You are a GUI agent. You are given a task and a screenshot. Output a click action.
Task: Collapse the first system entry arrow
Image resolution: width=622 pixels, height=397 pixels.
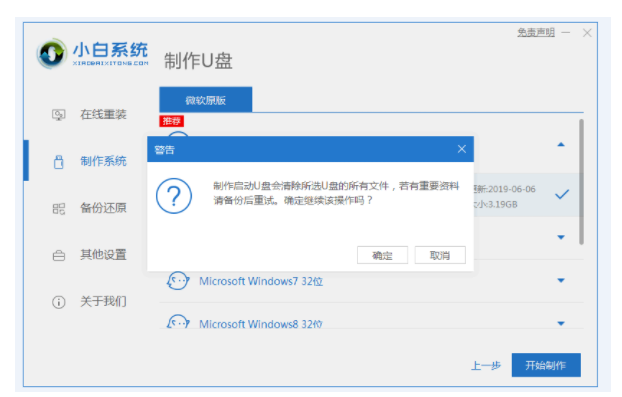click(561, 145)
